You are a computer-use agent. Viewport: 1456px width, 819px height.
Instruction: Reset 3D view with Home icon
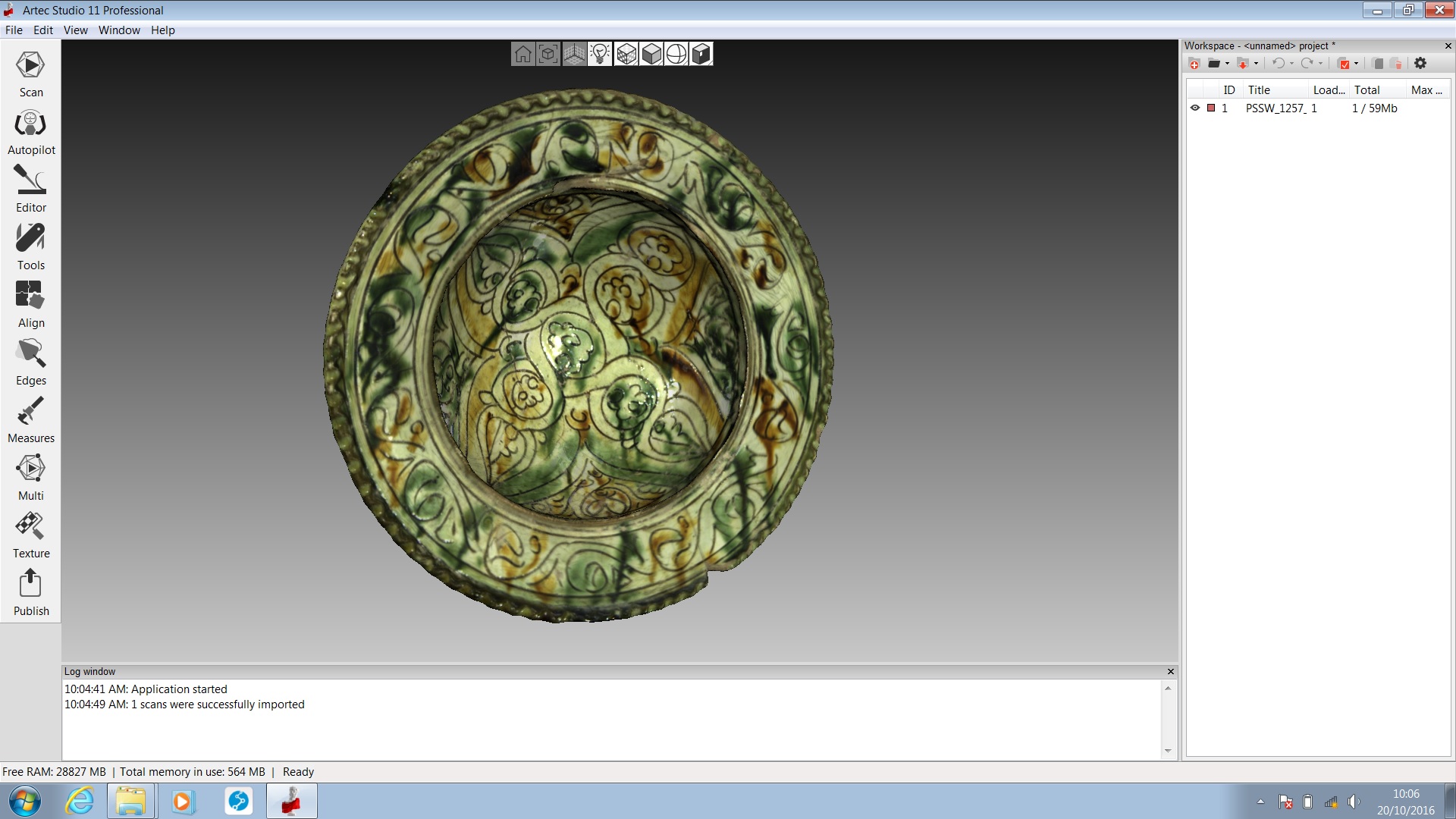[x=523, y=54]
